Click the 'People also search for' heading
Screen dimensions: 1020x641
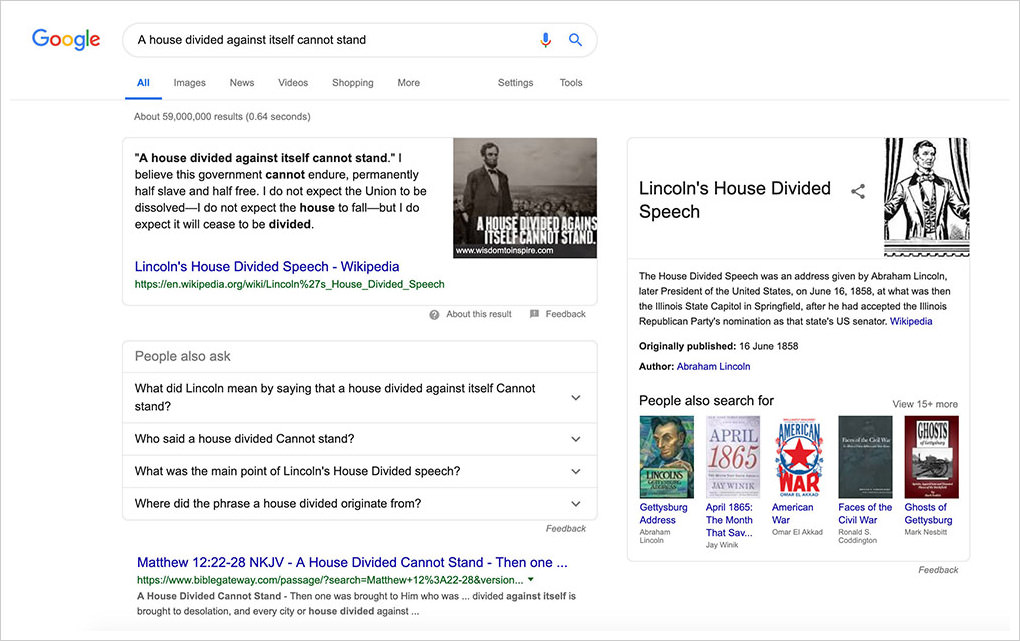[x=706, y=401]
